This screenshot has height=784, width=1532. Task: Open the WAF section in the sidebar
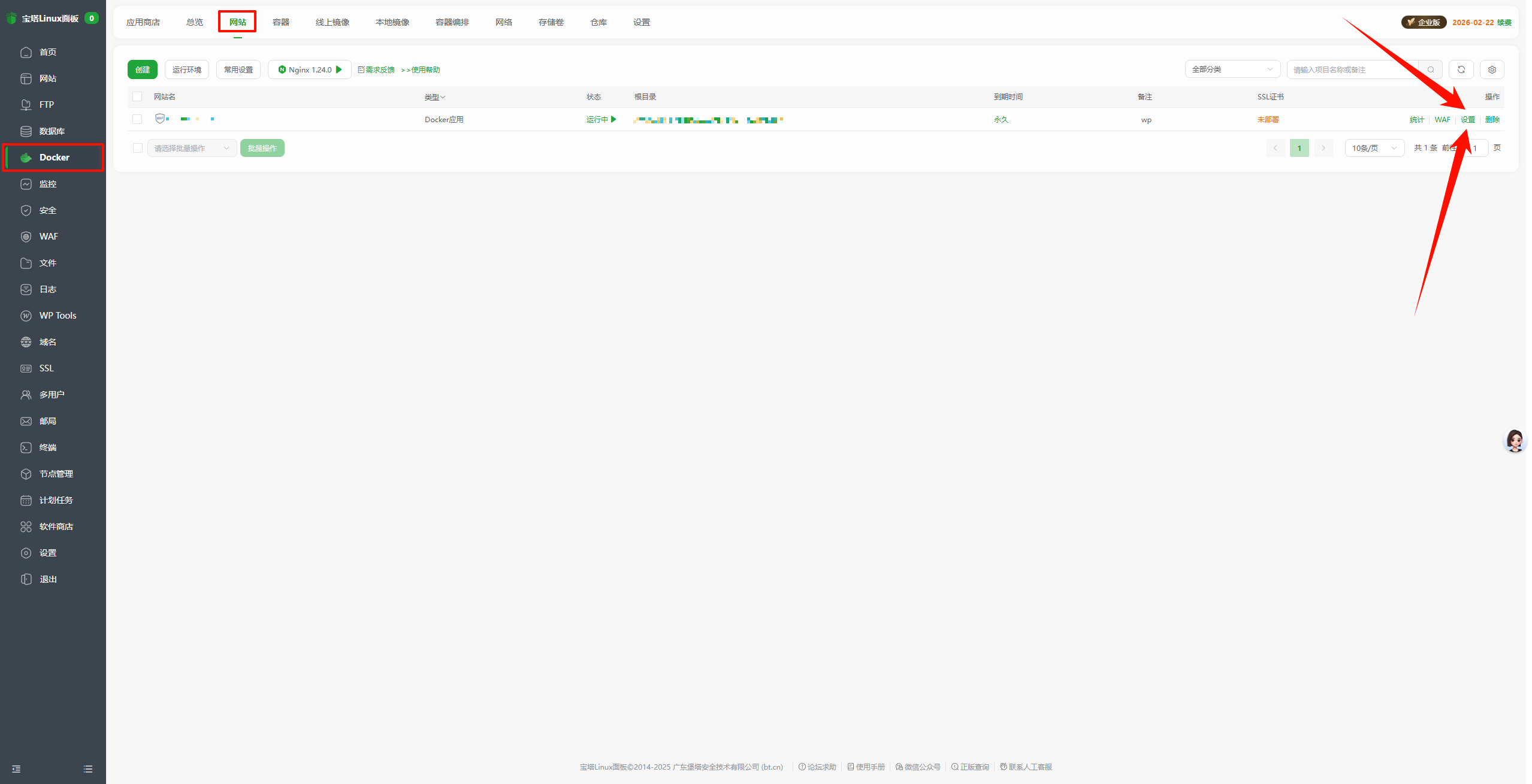pos(48,236)
